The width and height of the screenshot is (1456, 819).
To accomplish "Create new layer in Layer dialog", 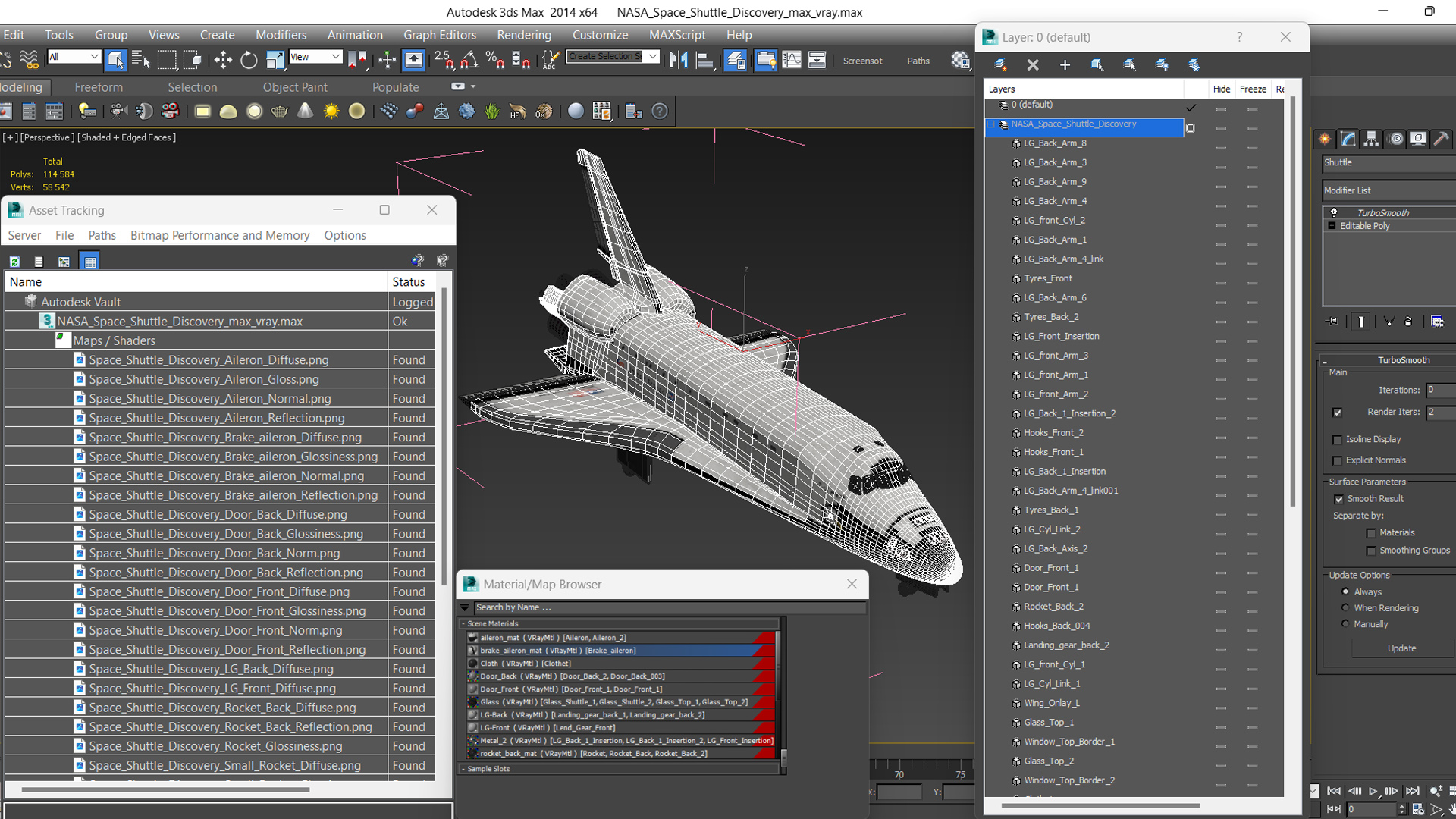I will [1000, 65].
